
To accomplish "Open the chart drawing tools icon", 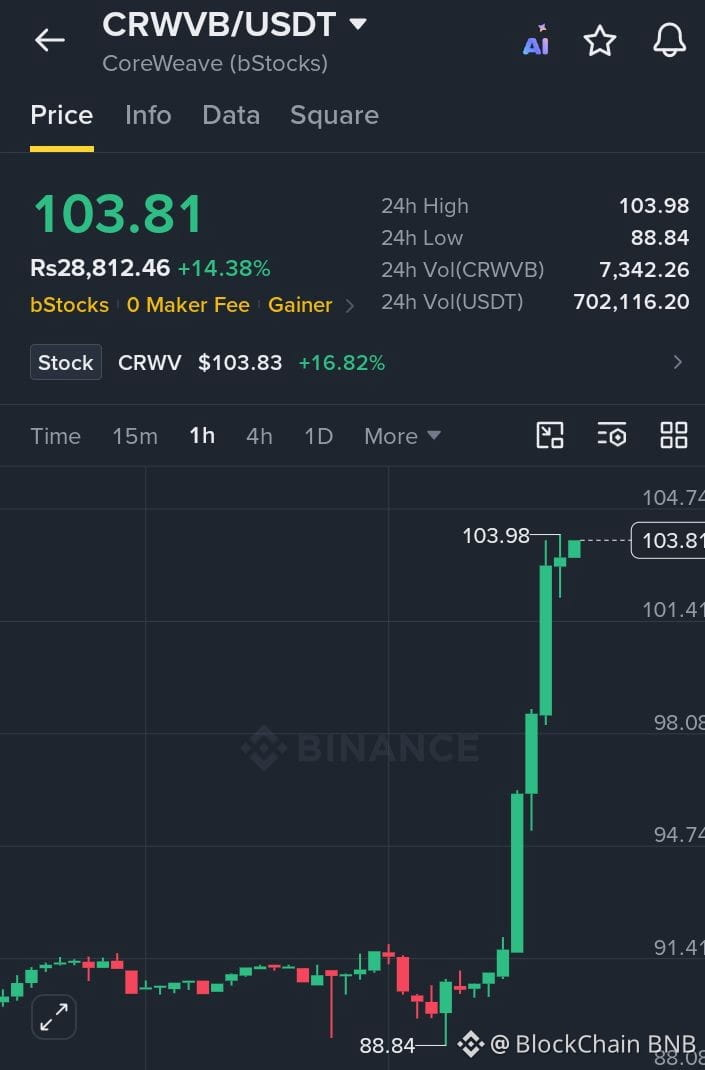I will tap(550, 435).
